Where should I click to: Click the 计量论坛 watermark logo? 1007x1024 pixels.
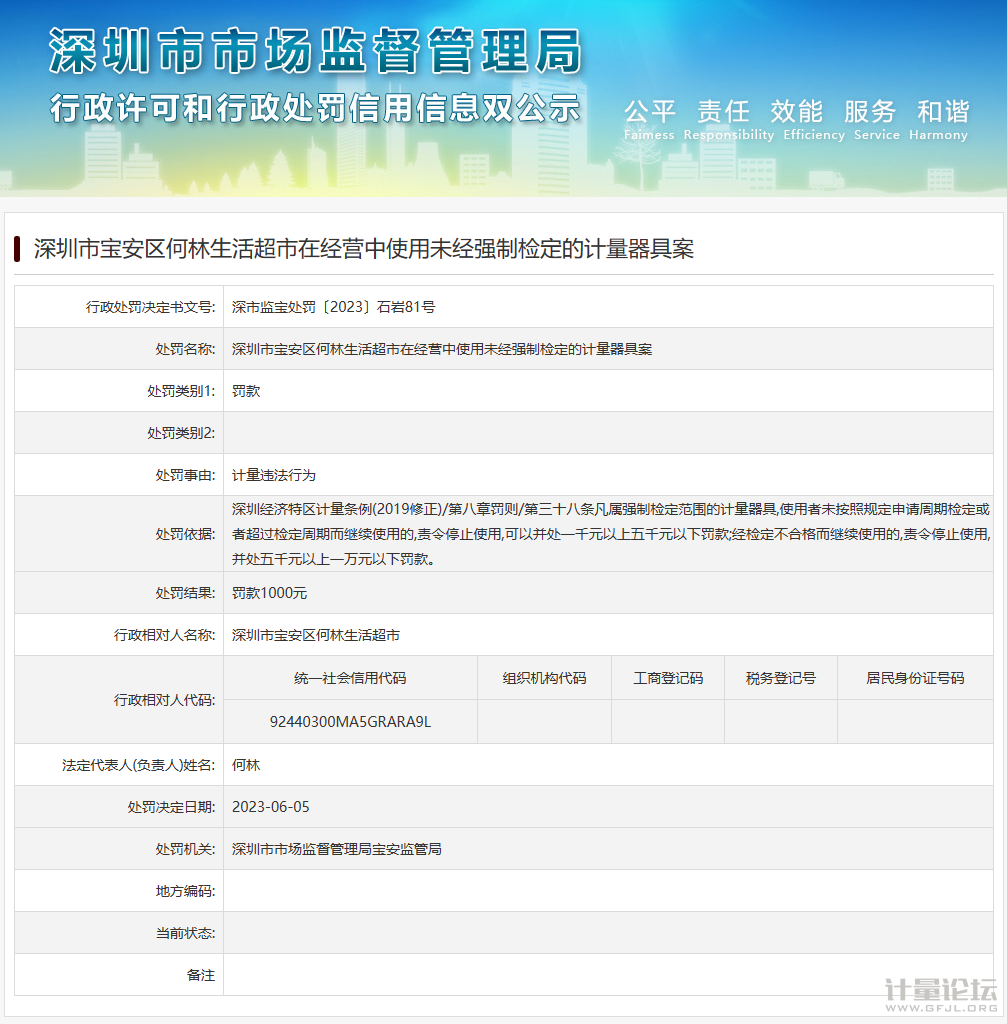click(x=941, y=991)
